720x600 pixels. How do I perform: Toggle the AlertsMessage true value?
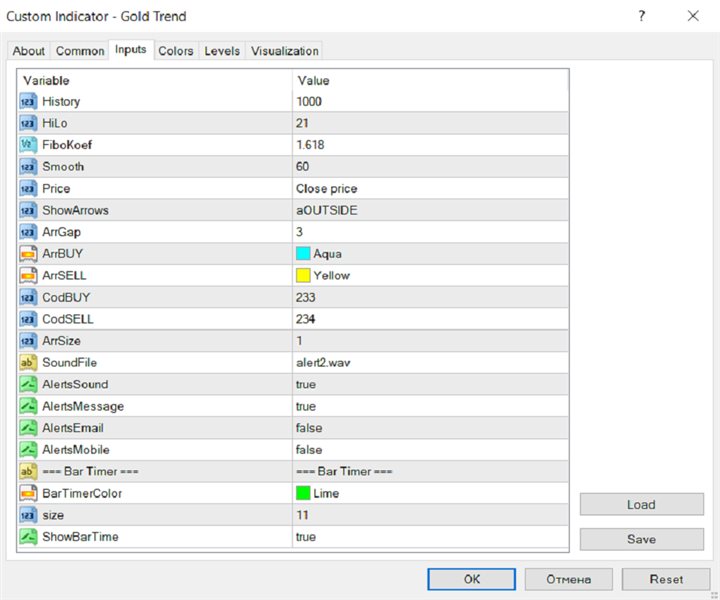click(x=430, y=406)
